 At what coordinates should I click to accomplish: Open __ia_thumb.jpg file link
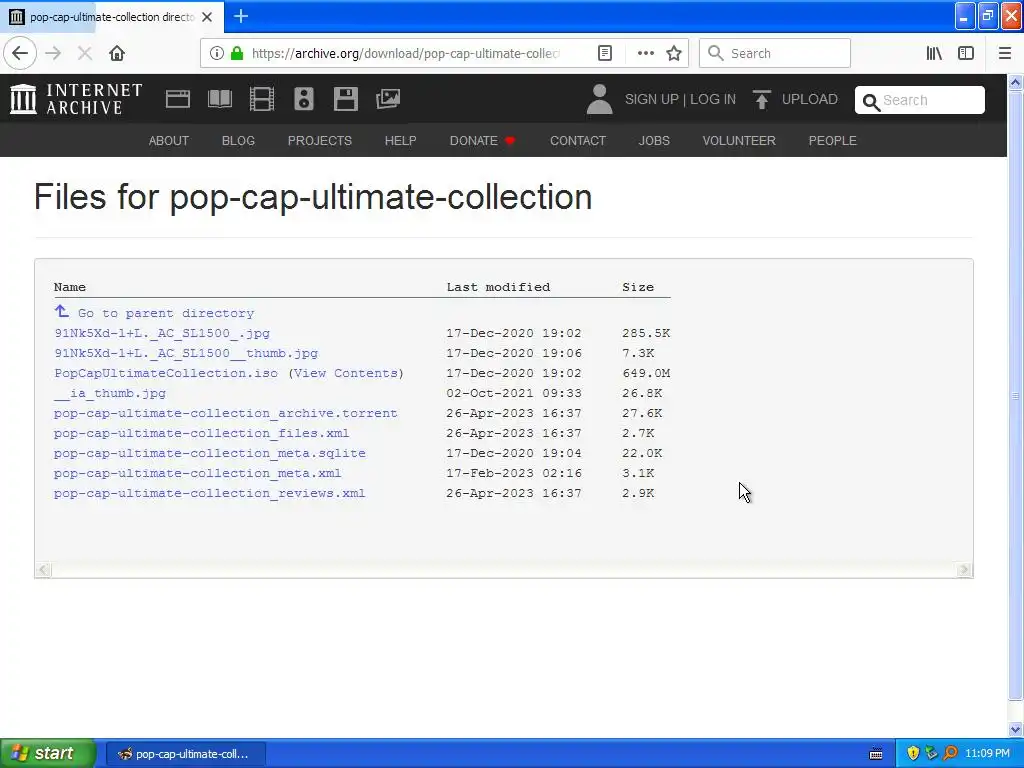110,393
